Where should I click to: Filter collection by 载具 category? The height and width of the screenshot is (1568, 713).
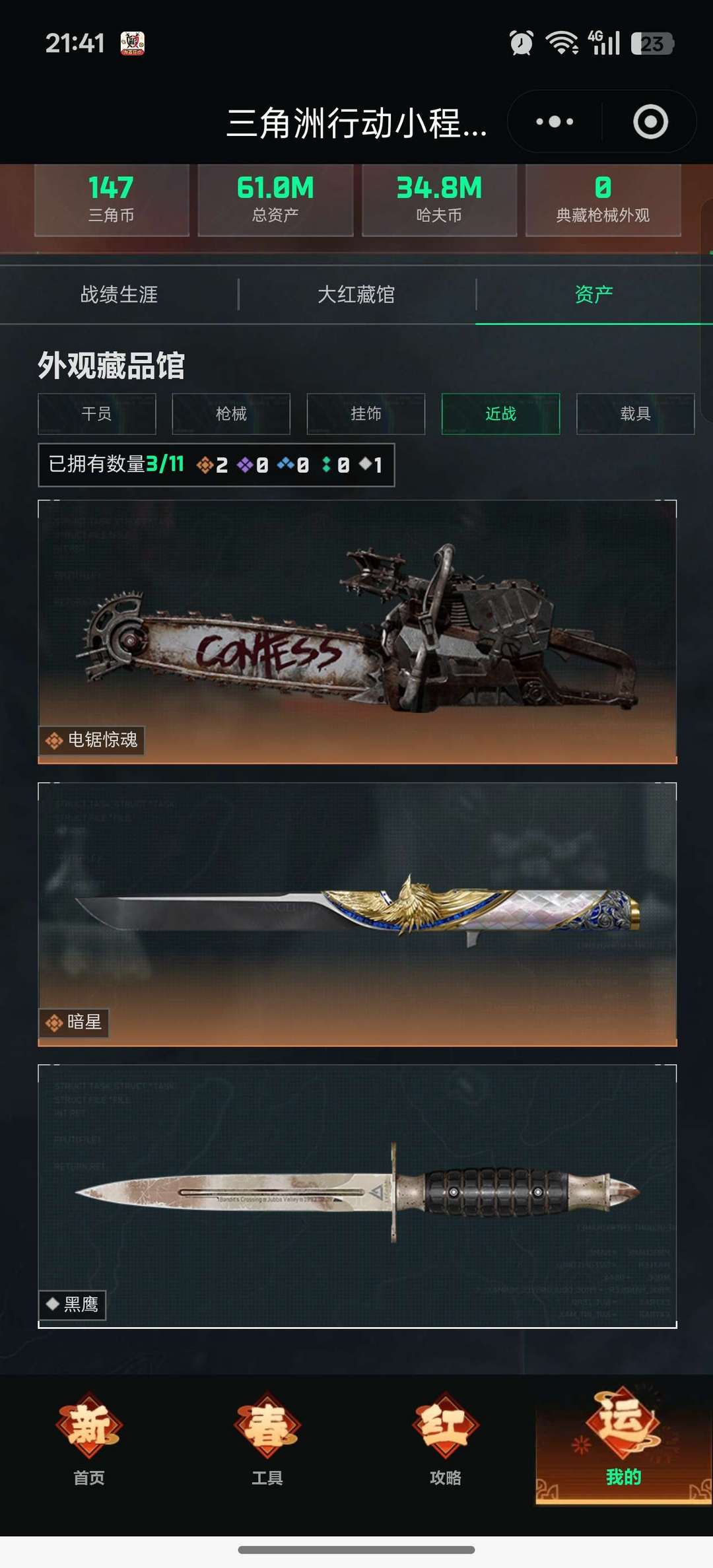coord(635,414)
